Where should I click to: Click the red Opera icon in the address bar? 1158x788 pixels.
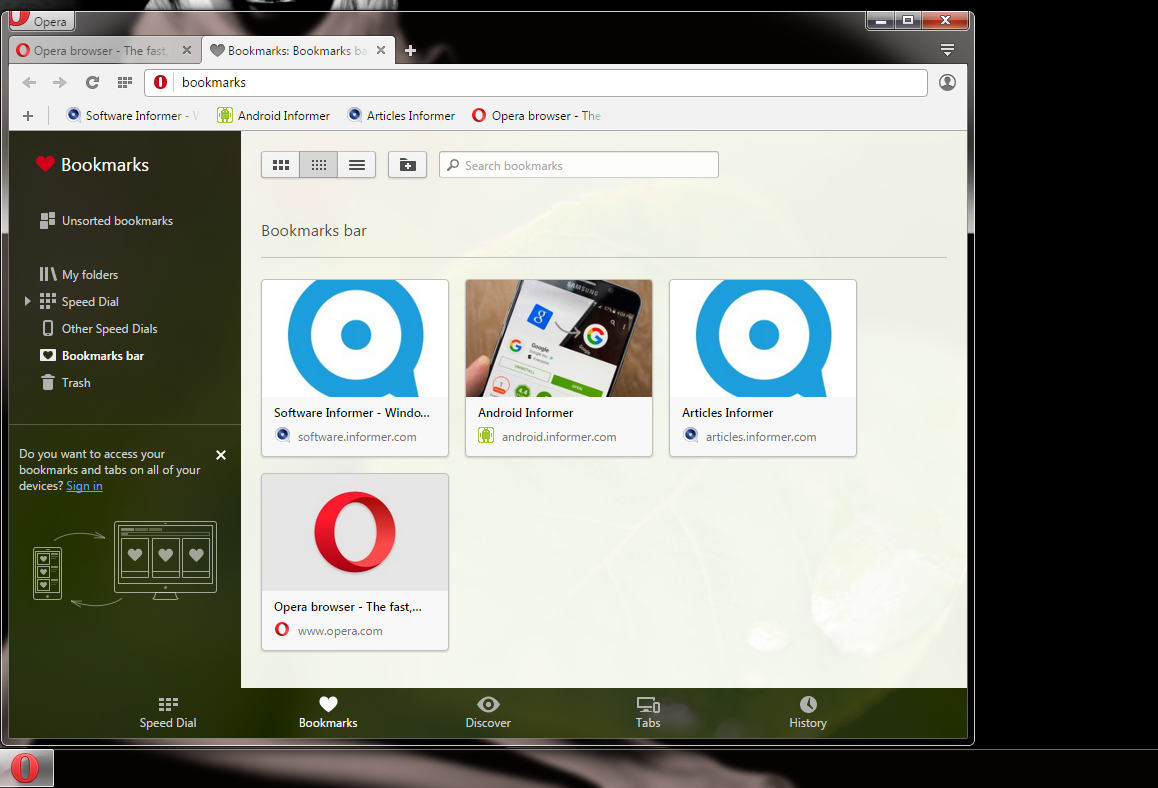tap(160, 83)
